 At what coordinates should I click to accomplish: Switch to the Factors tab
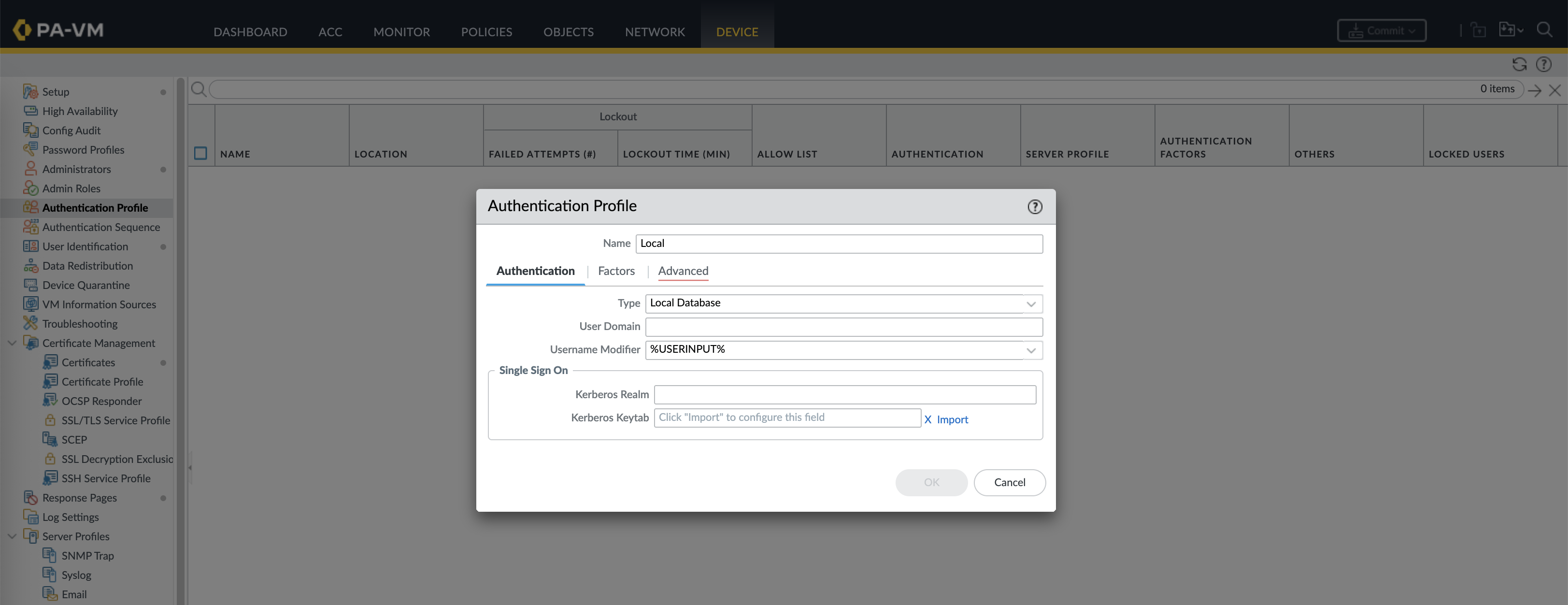click(616, 271)
